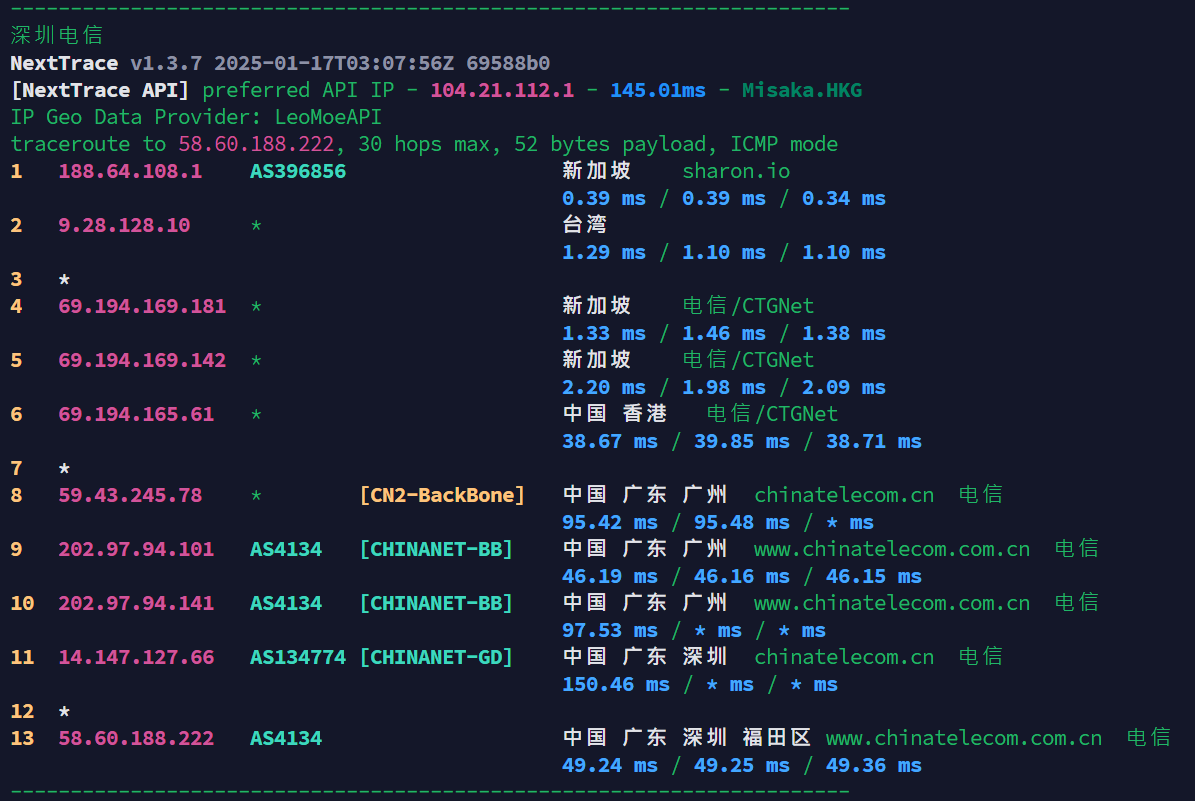
Task: Click API IP 104.21.112.1
Action: click(x=502, y=91)
